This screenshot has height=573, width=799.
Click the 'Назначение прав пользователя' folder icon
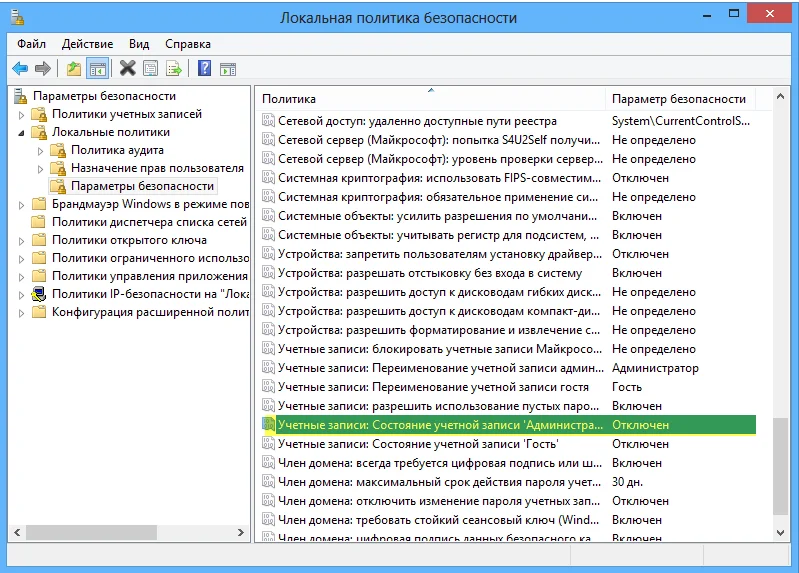(x=58, y=168)
